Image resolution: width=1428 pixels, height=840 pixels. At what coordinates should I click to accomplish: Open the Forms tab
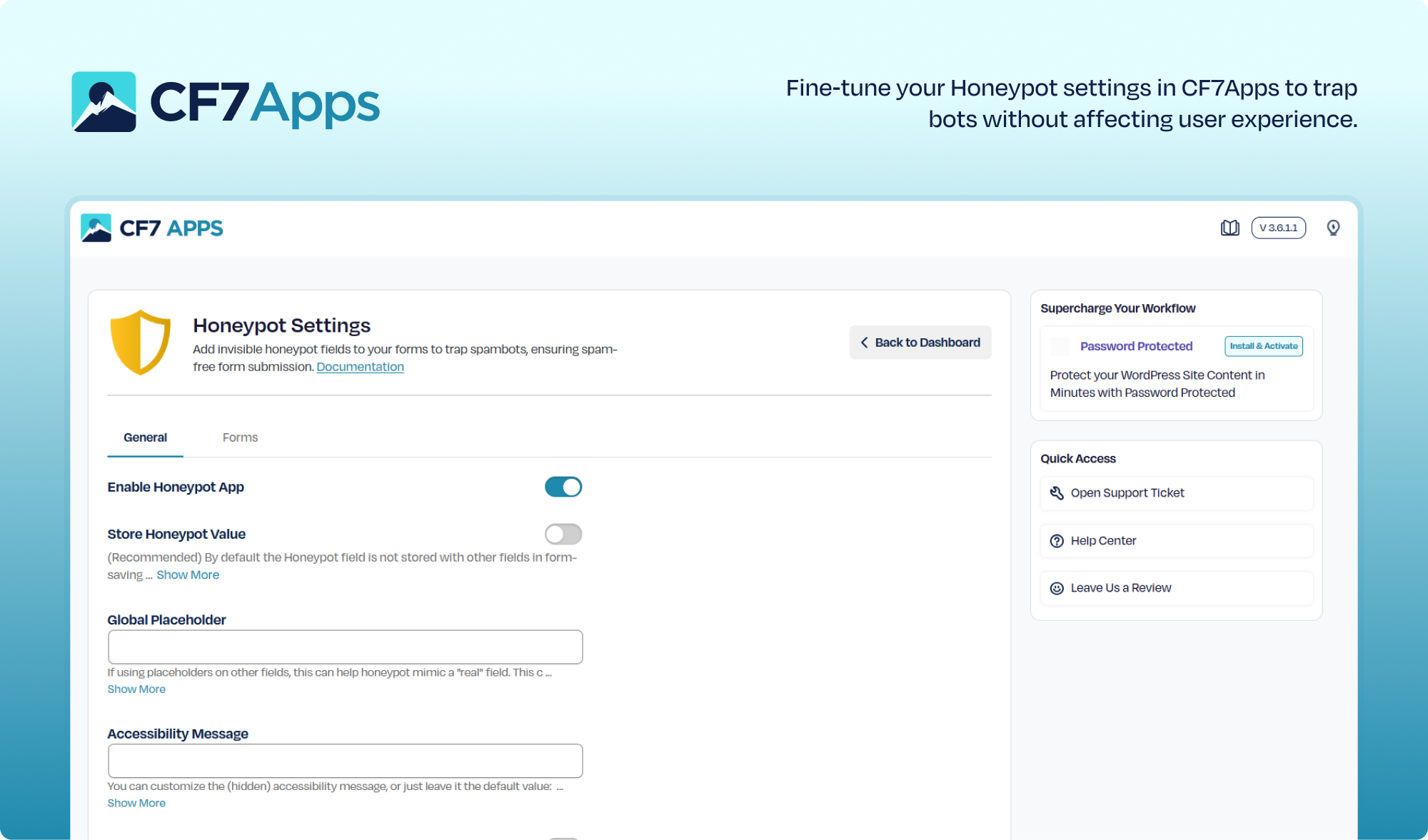coord(240,437)
